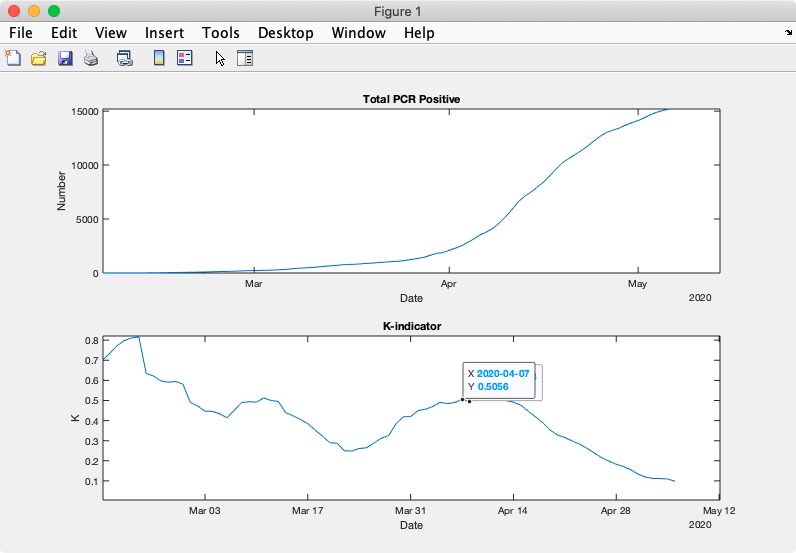Screen dimensions: 796x553
Task: Click the 'Figure 1' window title
Action: [397, 11]
